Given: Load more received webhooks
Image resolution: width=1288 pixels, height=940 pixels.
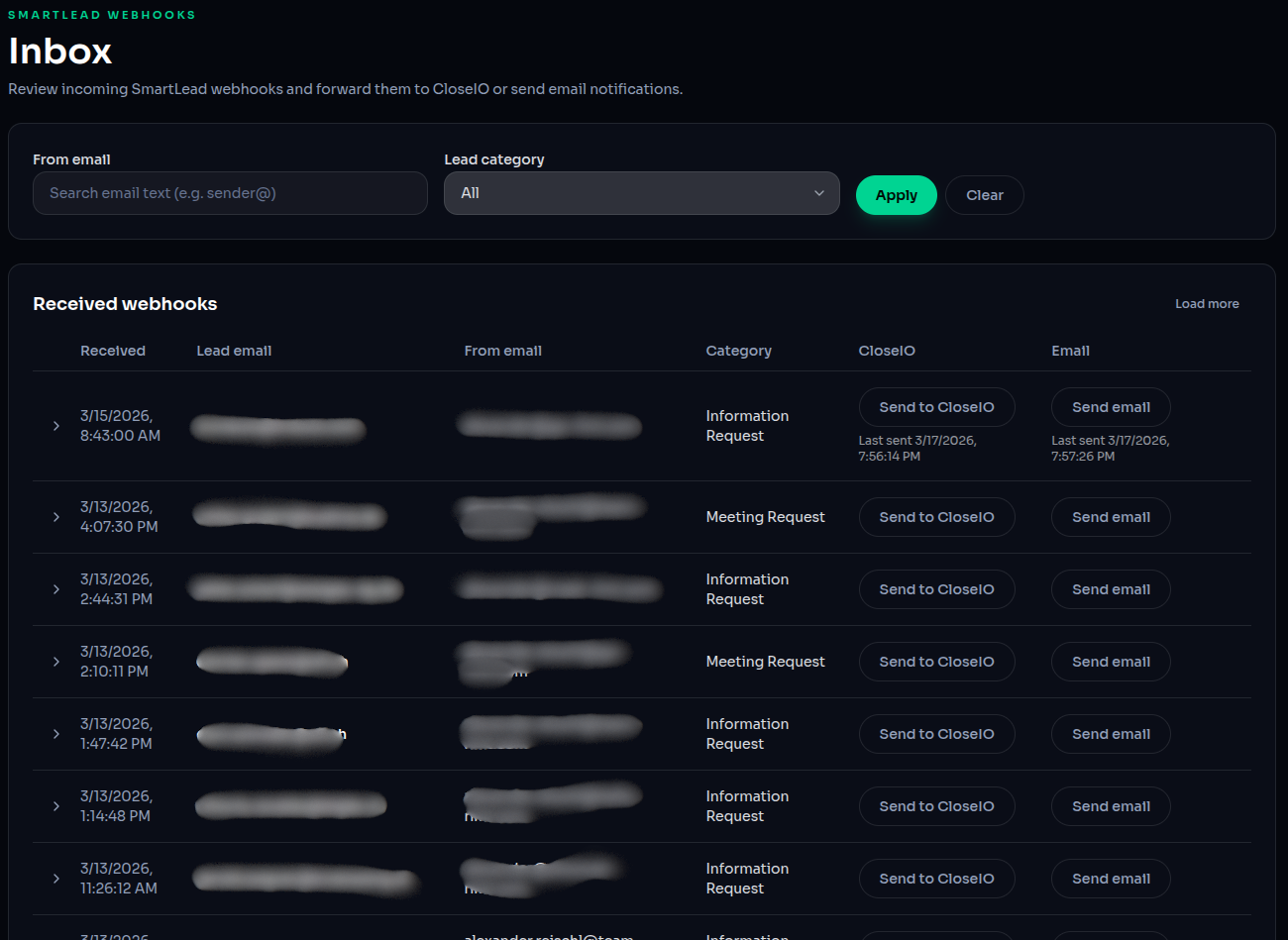Looking at the screenshot, I should 1207,304.
